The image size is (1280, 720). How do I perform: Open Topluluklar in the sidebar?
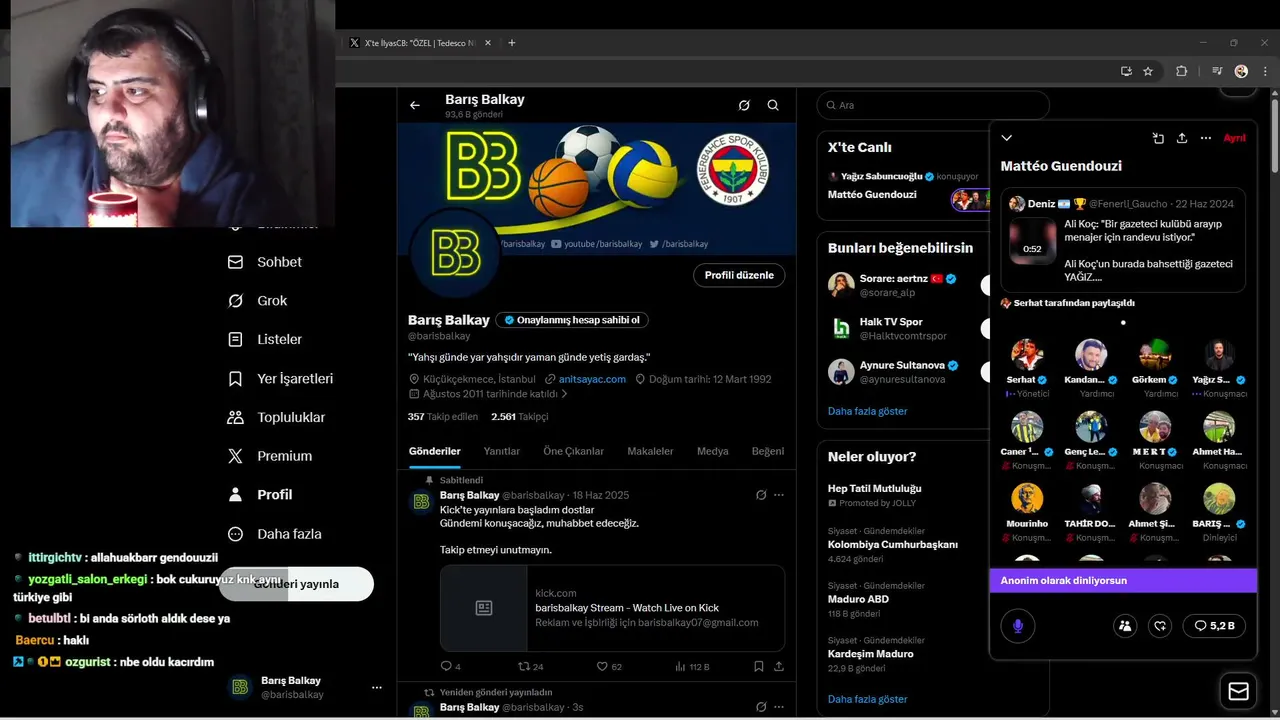277,417
